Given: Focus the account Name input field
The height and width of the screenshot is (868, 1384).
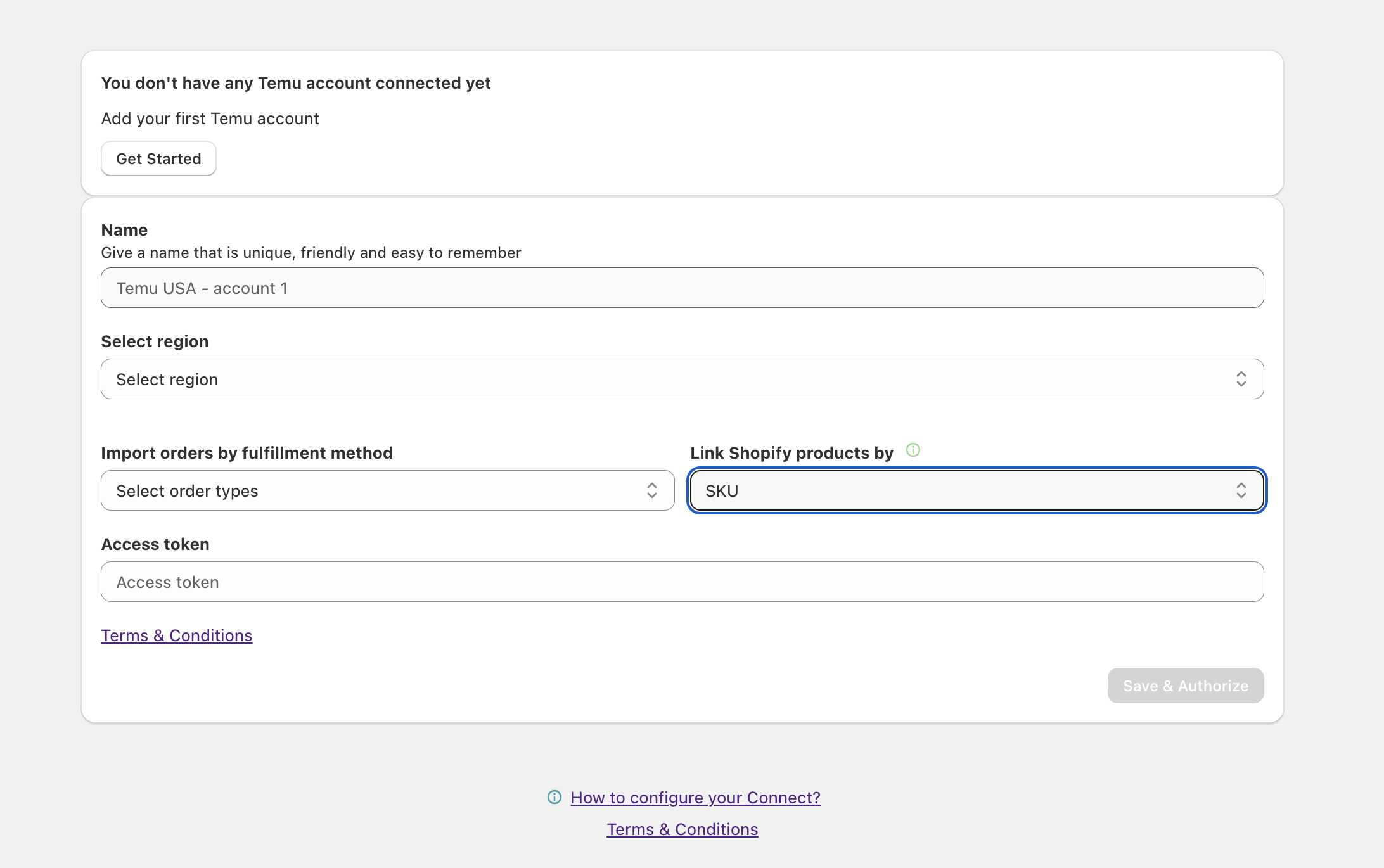Looking at the screenshot, I should pos(682,288).
